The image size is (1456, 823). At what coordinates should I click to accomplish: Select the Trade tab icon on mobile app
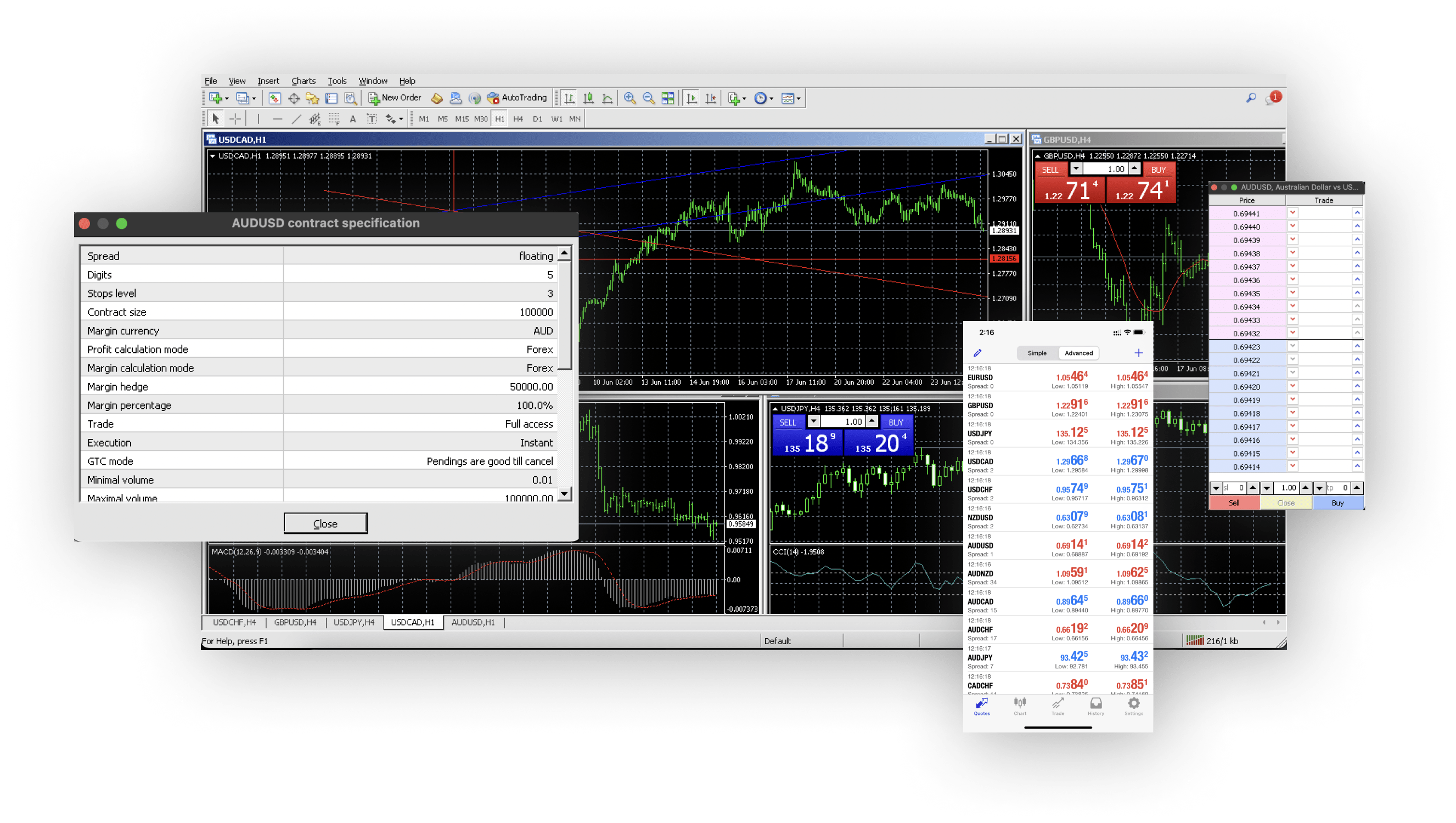(1058, 707)
